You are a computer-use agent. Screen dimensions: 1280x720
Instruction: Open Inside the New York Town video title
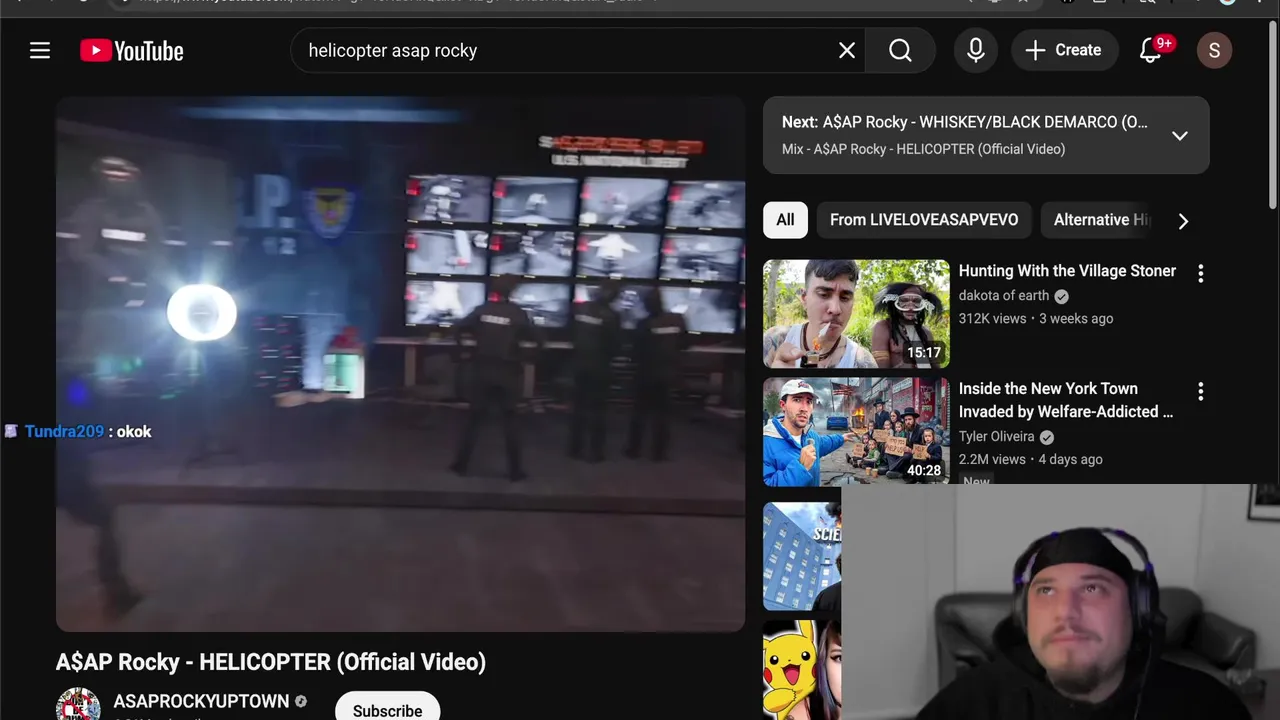coord(1066,400)
